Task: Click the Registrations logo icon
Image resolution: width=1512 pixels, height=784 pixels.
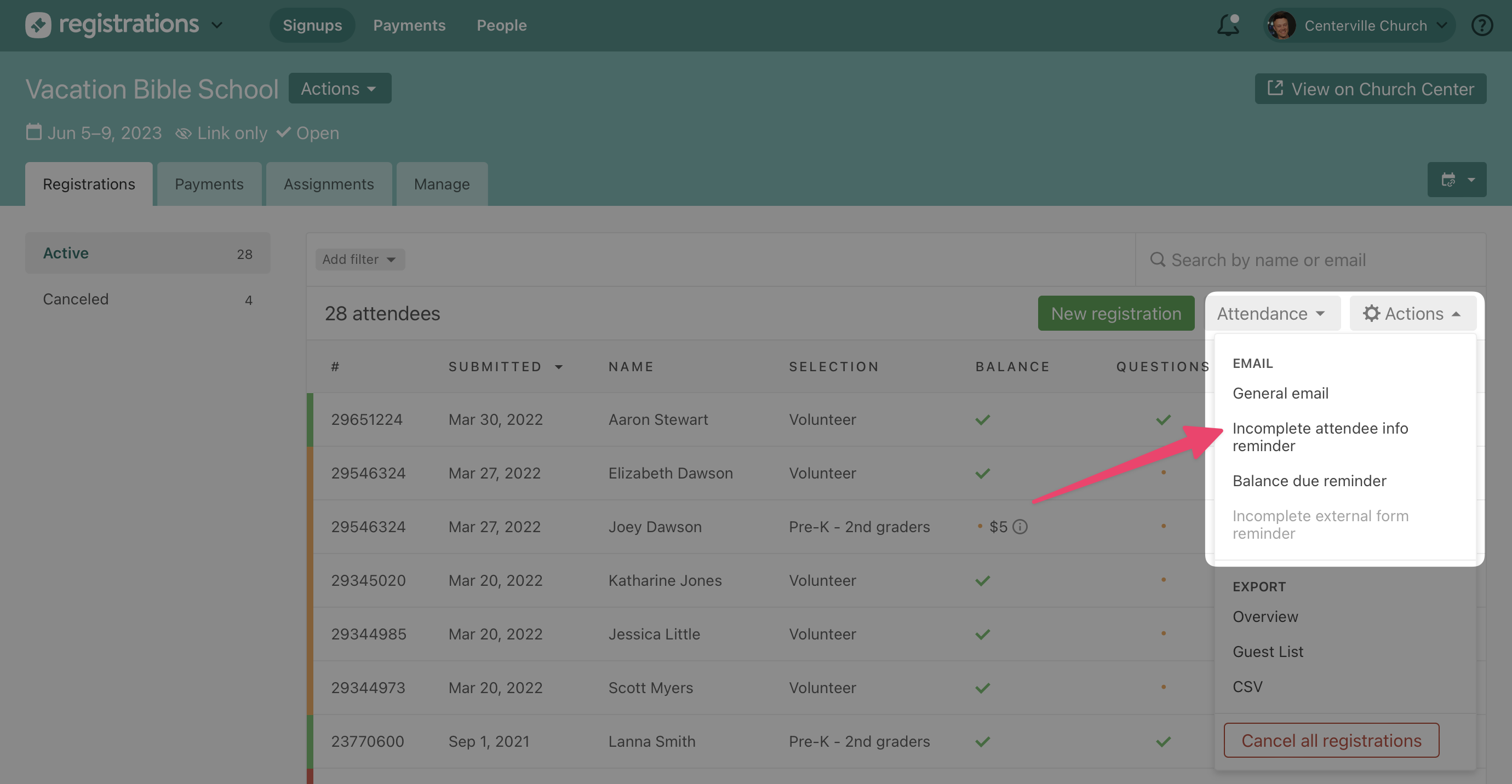Action: (38, 25)
